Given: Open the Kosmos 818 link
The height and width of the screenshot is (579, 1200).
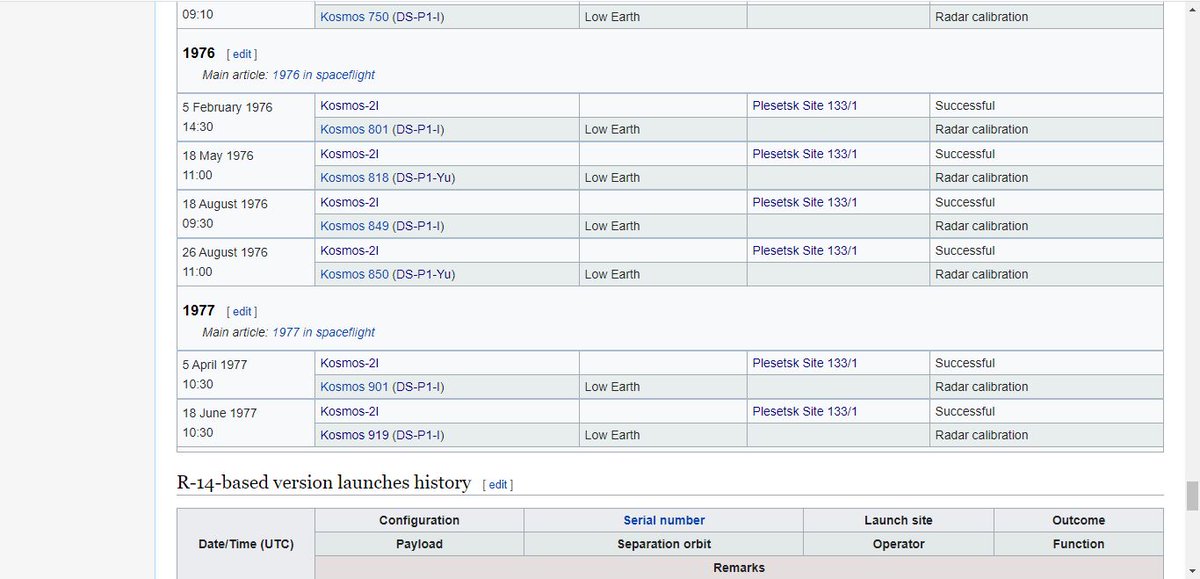Looking at the screenshot, I should tap(354, 178).
